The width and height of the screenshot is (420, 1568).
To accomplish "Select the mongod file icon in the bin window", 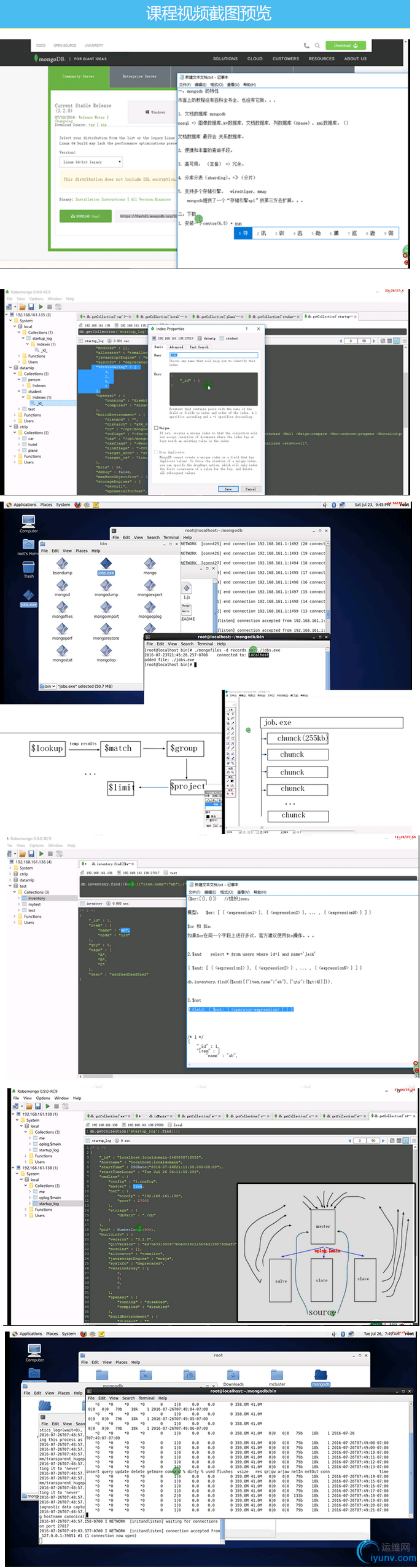I will click(62, 588).
